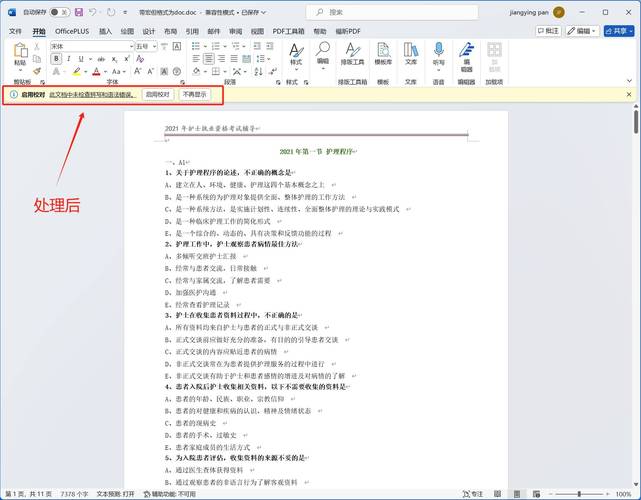
Task: Open the PDF工具箱 tab
Action: [x=288, y=31]
